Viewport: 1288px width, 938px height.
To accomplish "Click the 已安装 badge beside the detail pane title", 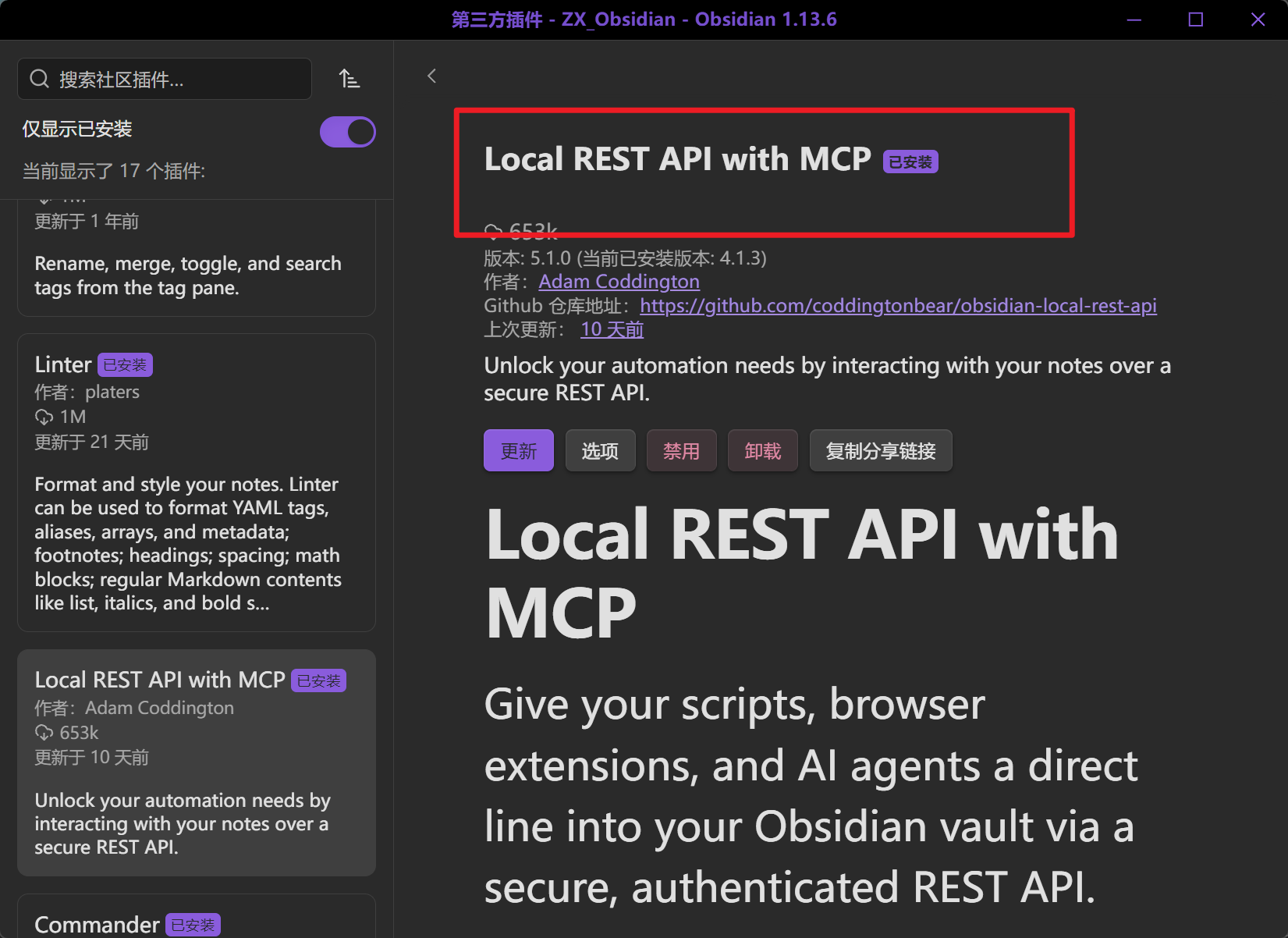I will pyautogui.click(x=910, y=162).
